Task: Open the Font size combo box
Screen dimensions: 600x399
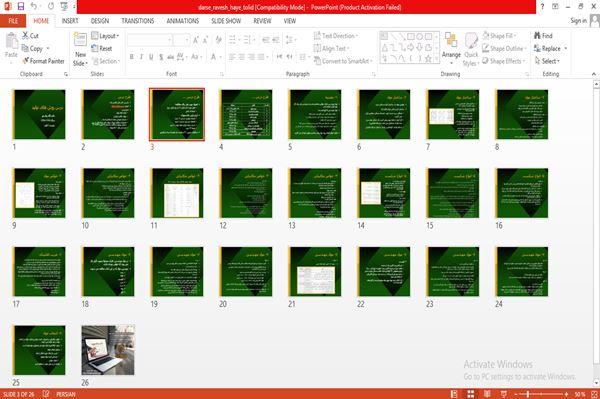Action: 181,40
